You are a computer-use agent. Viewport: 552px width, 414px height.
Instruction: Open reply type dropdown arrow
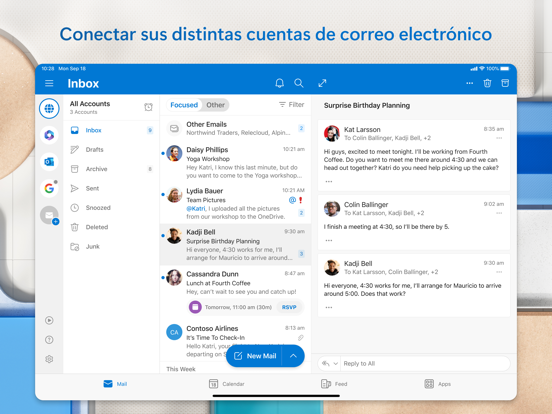[335, 364]
